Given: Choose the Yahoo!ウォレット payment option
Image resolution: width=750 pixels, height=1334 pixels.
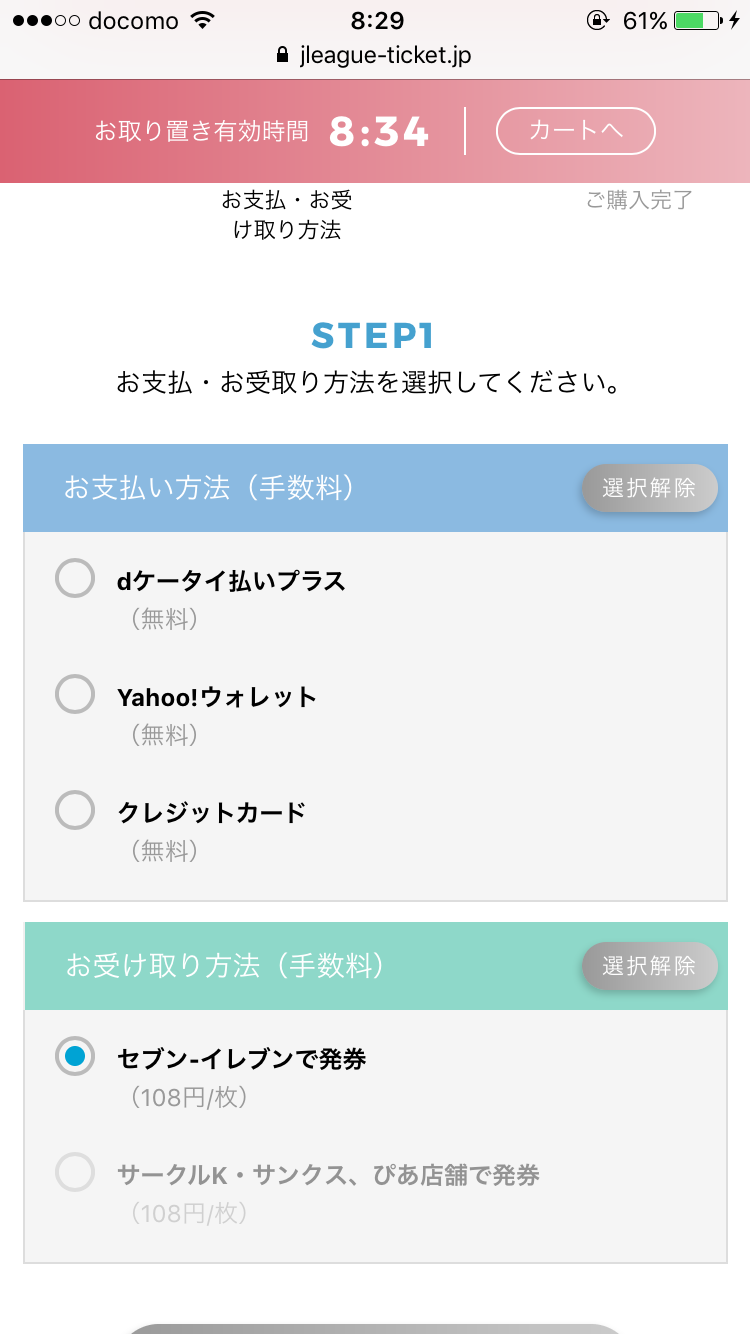Looking at the screenshot, I should pyautogui.click(x=75, y=695).
